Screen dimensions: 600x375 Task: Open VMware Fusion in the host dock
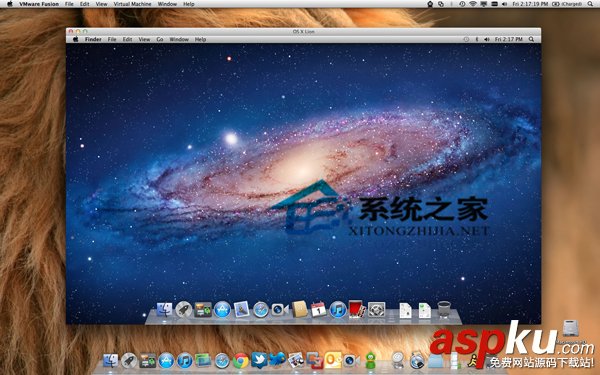(315, 360)
